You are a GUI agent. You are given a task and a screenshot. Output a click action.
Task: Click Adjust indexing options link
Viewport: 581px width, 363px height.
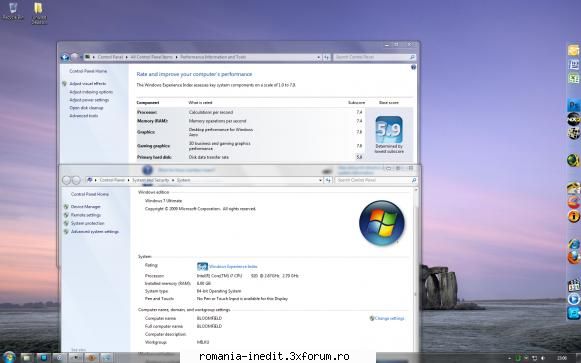click(x=91, y=92)
